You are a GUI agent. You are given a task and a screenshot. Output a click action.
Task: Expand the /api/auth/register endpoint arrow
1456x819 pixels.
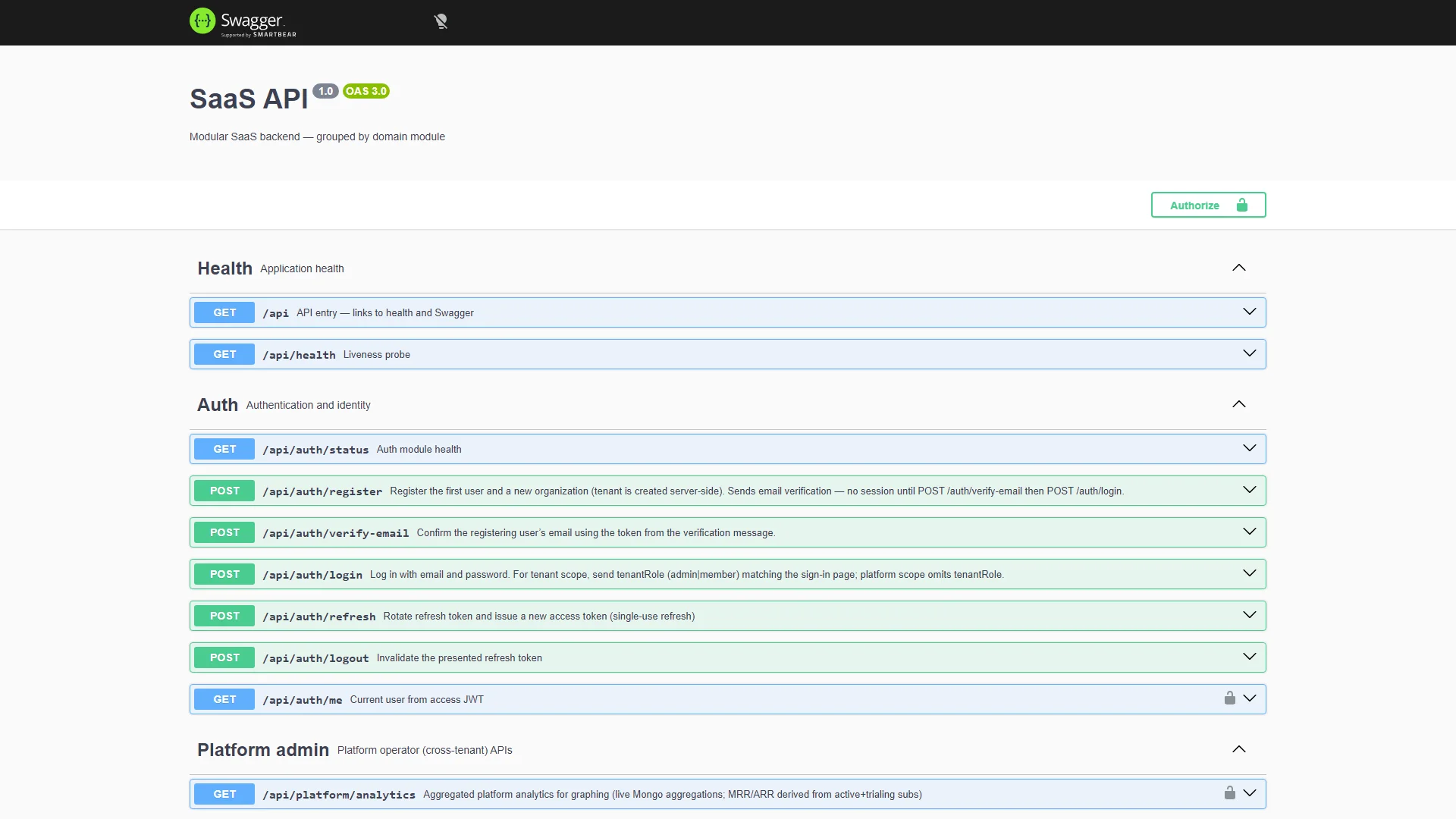(x=1249, y=490)
